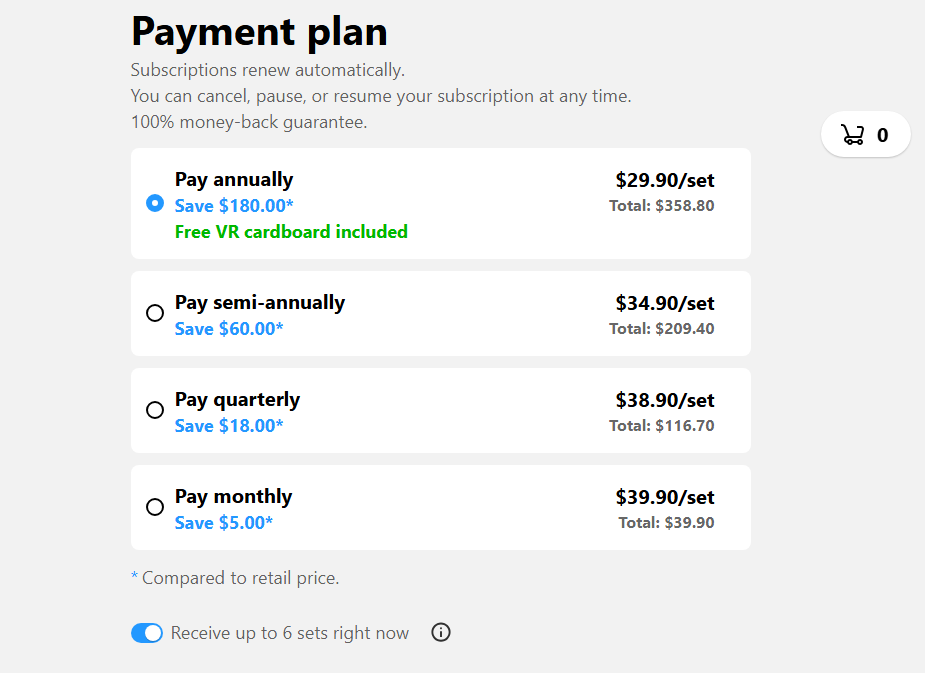
Task: Click the Receive up to 6 sets label
Action: 290,633
